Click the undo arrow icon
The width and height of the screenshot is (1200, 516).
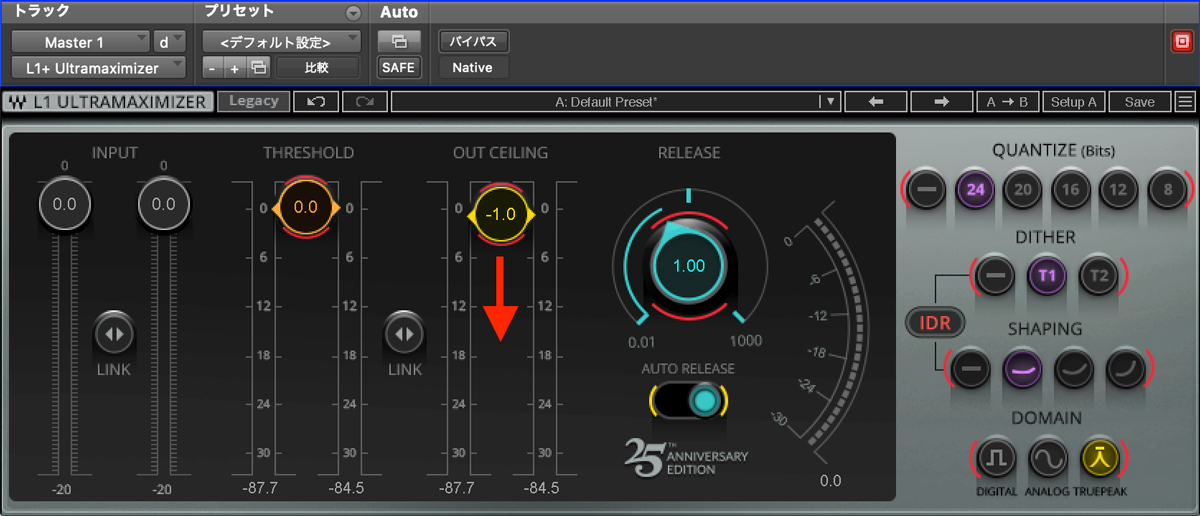click(317, 101)
